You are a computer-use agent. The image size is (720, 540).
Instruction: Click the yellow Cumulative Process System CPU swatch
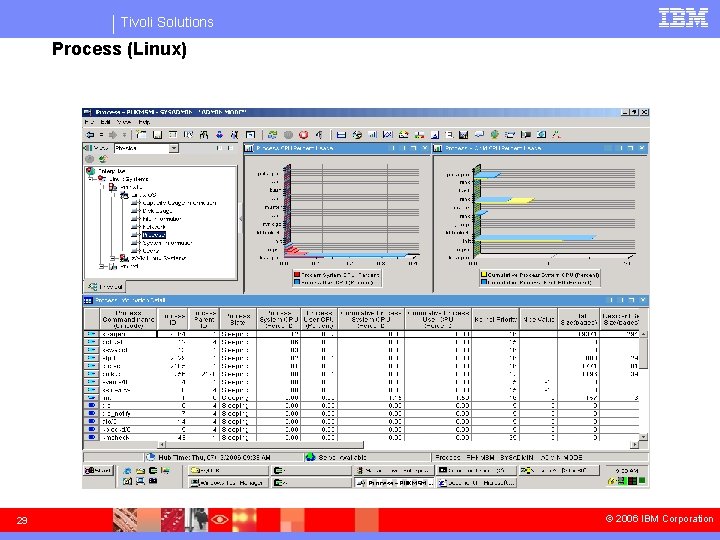(484, 275)
